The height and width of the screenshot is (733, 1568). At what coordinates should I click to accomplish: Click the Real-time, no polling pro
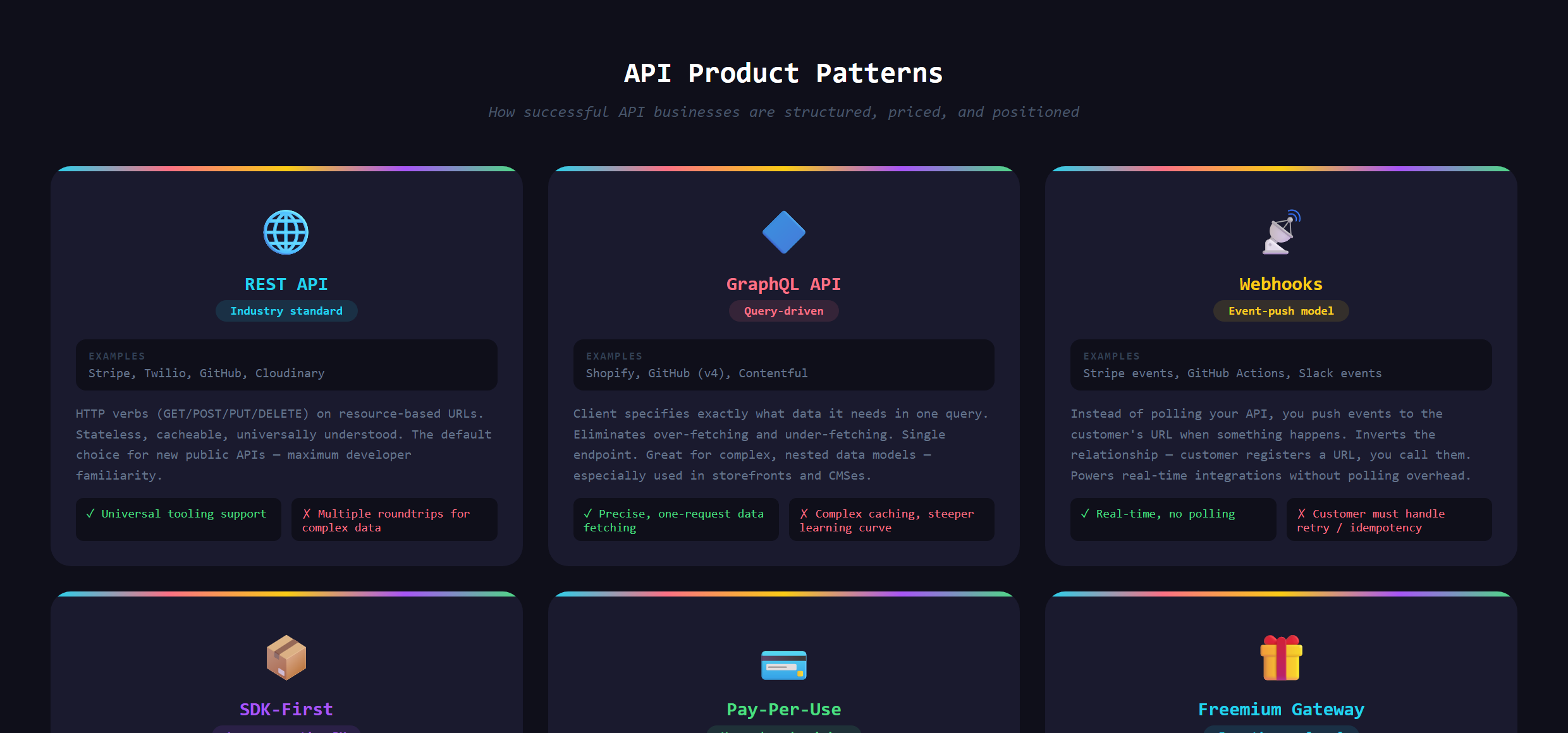[x=1173, y=519]
